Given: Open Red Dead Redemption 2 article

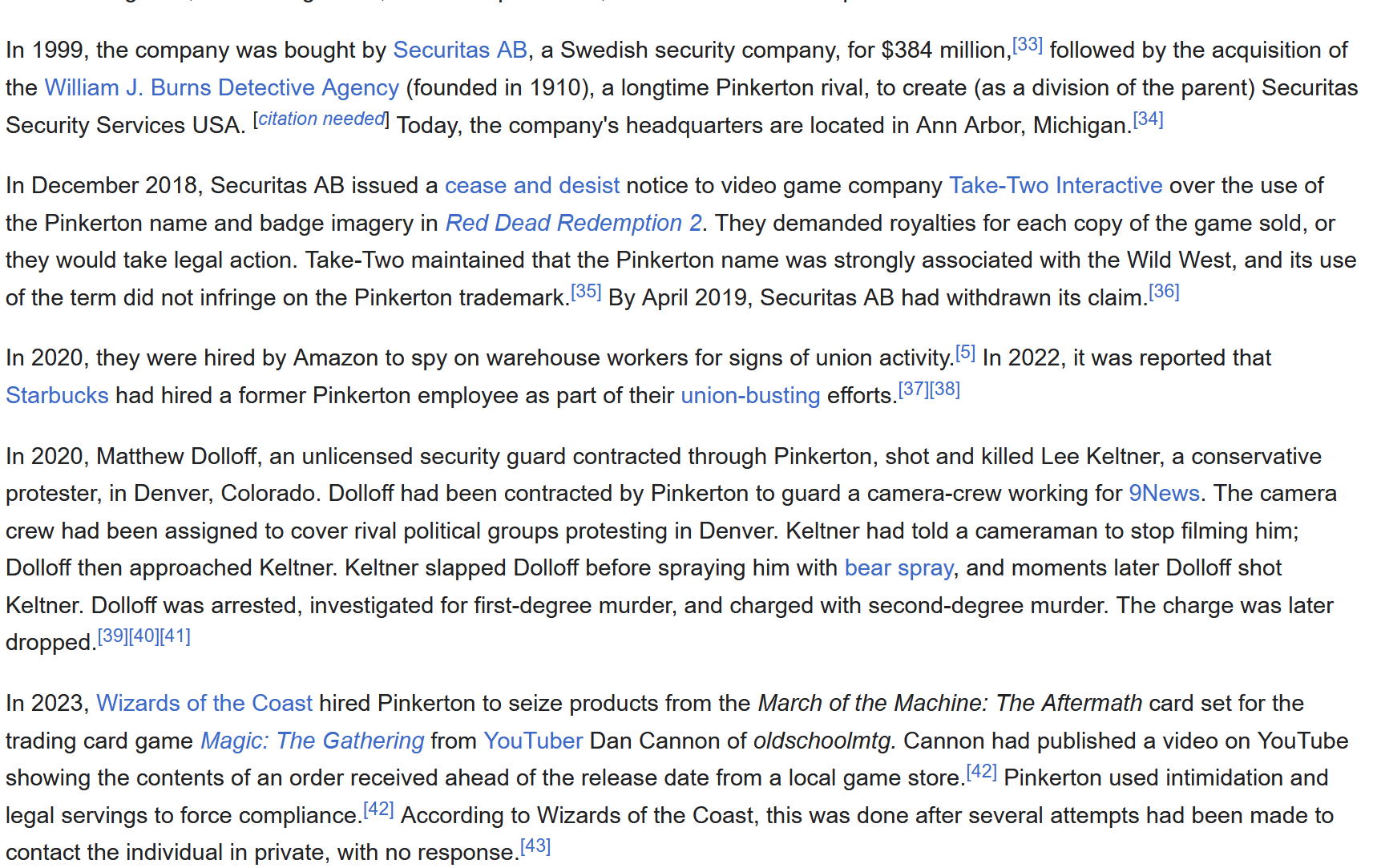Looking at the screenshot, I should (574, 223).
